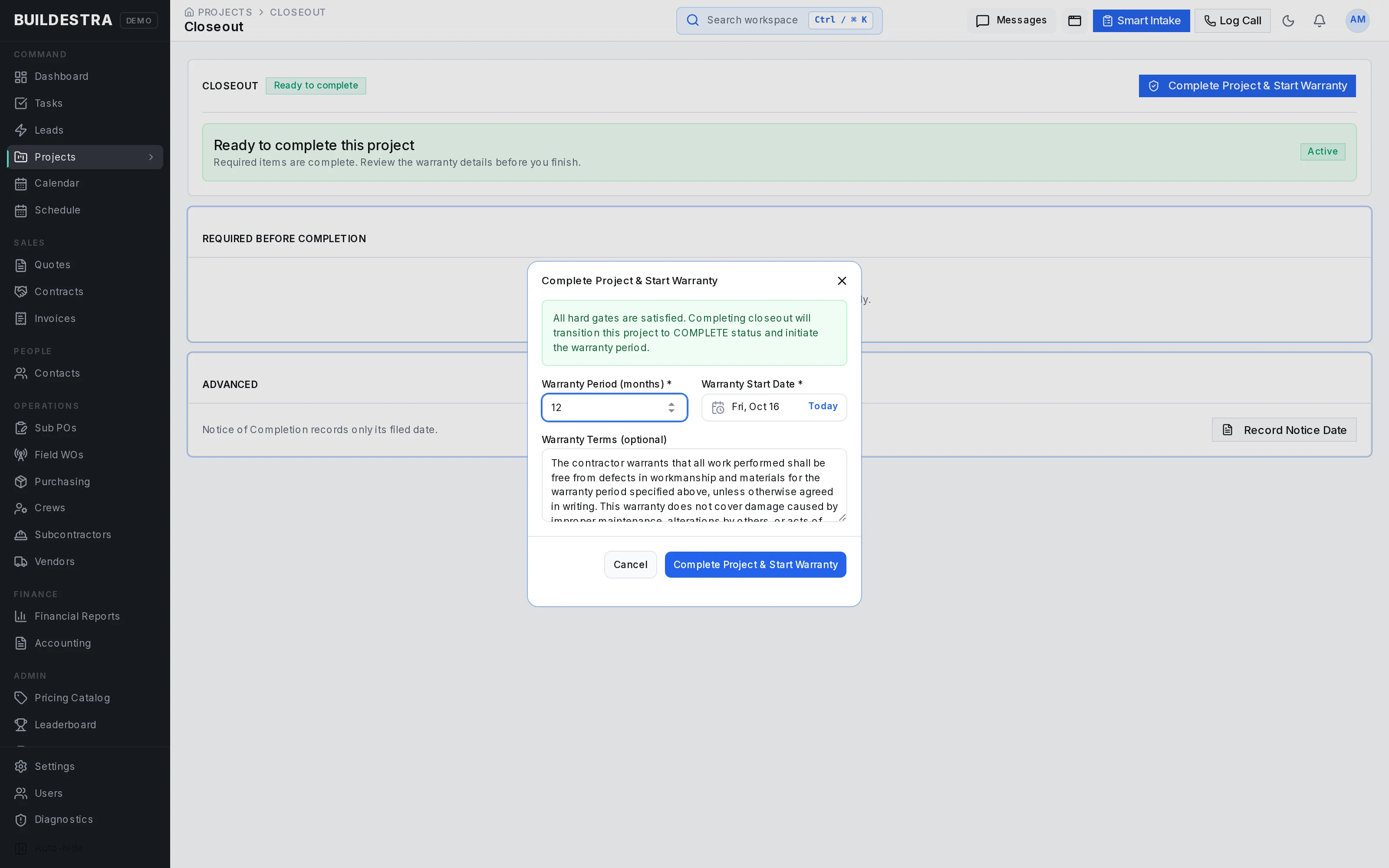
Task: Open Contacts under People
Action: point(85,373)
